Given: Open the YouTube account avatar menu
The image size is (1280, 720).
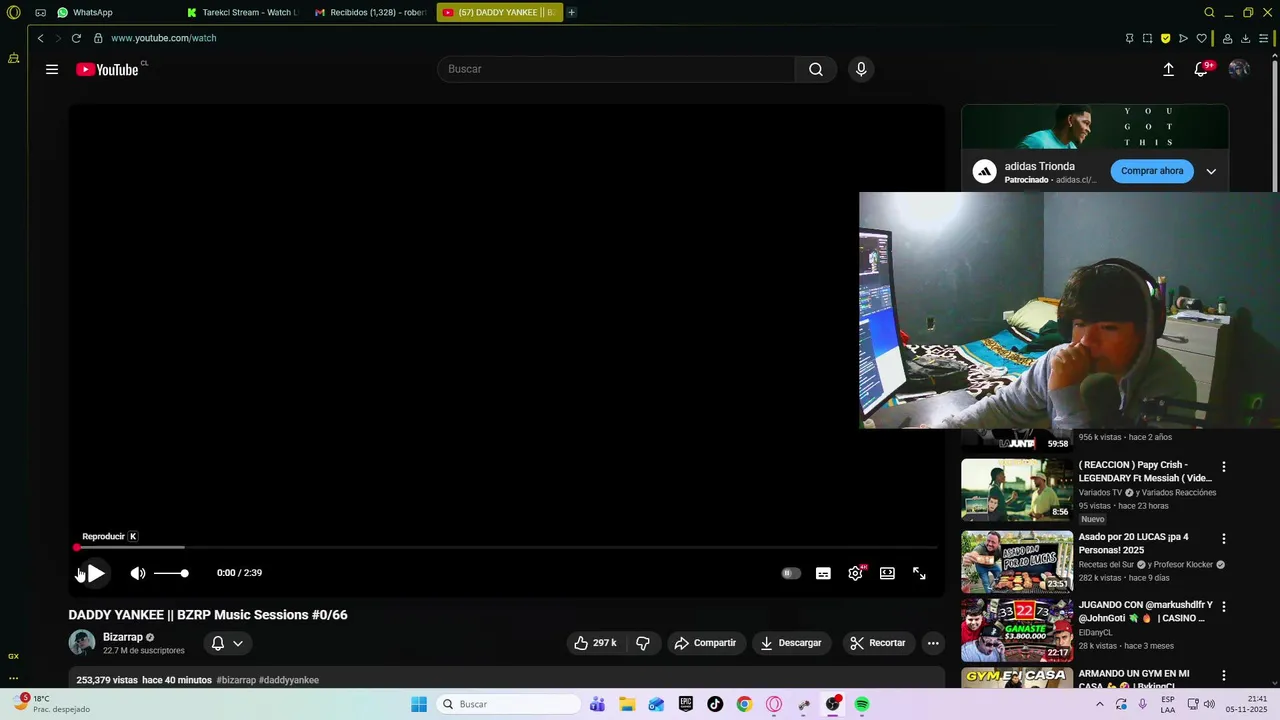Looking at the screenshot, I should [x=1239, y=69].
